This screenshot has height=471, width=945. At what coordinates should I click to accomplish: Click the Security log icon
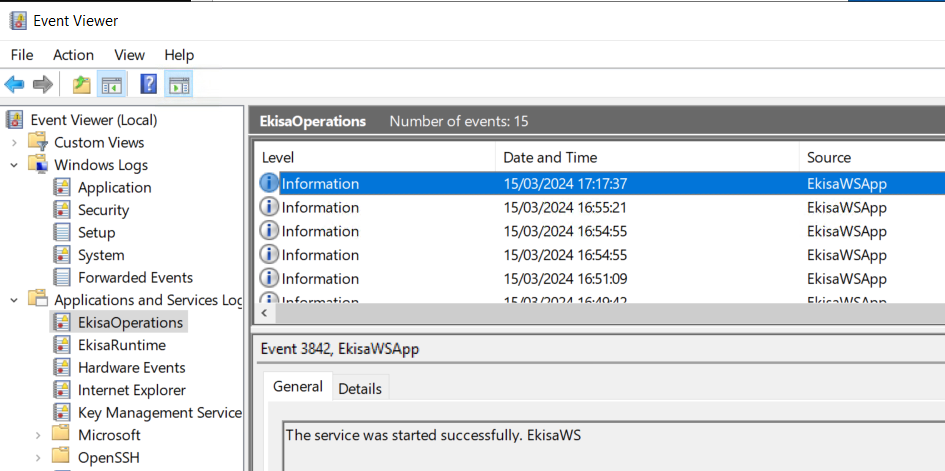(x=62, y=210)
